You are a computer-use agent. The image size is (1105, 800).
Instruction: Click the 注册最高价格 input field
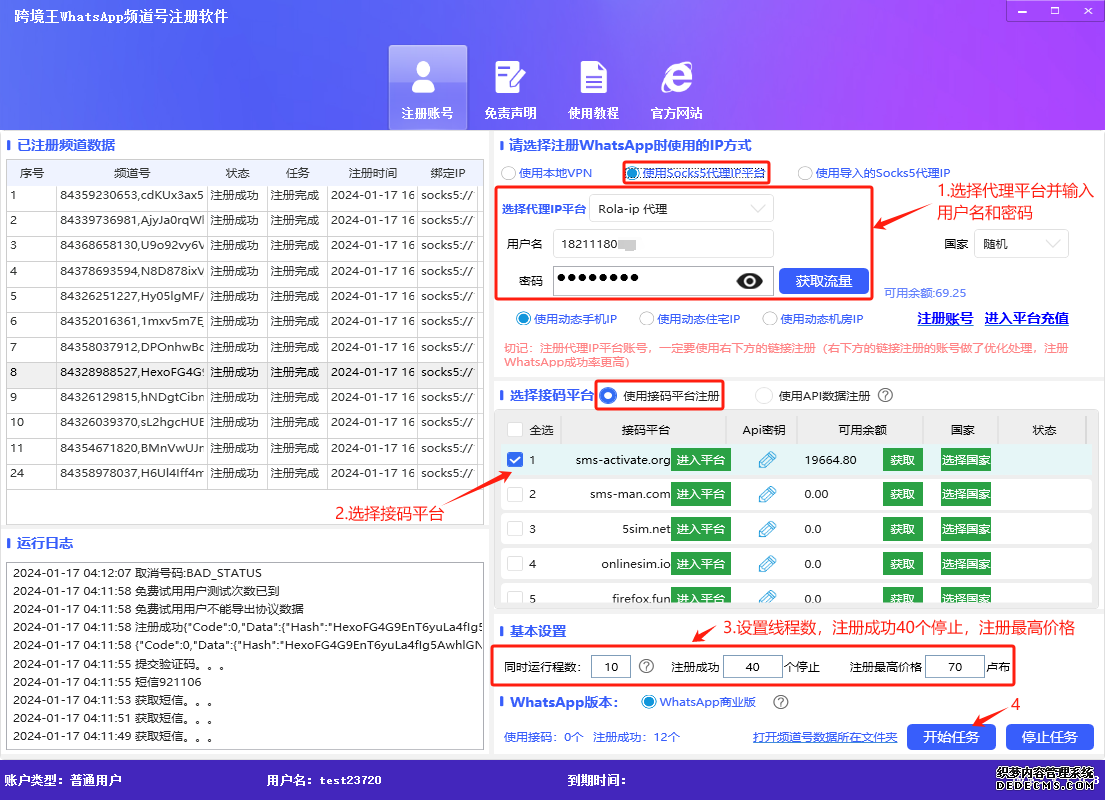coord(954,666)
